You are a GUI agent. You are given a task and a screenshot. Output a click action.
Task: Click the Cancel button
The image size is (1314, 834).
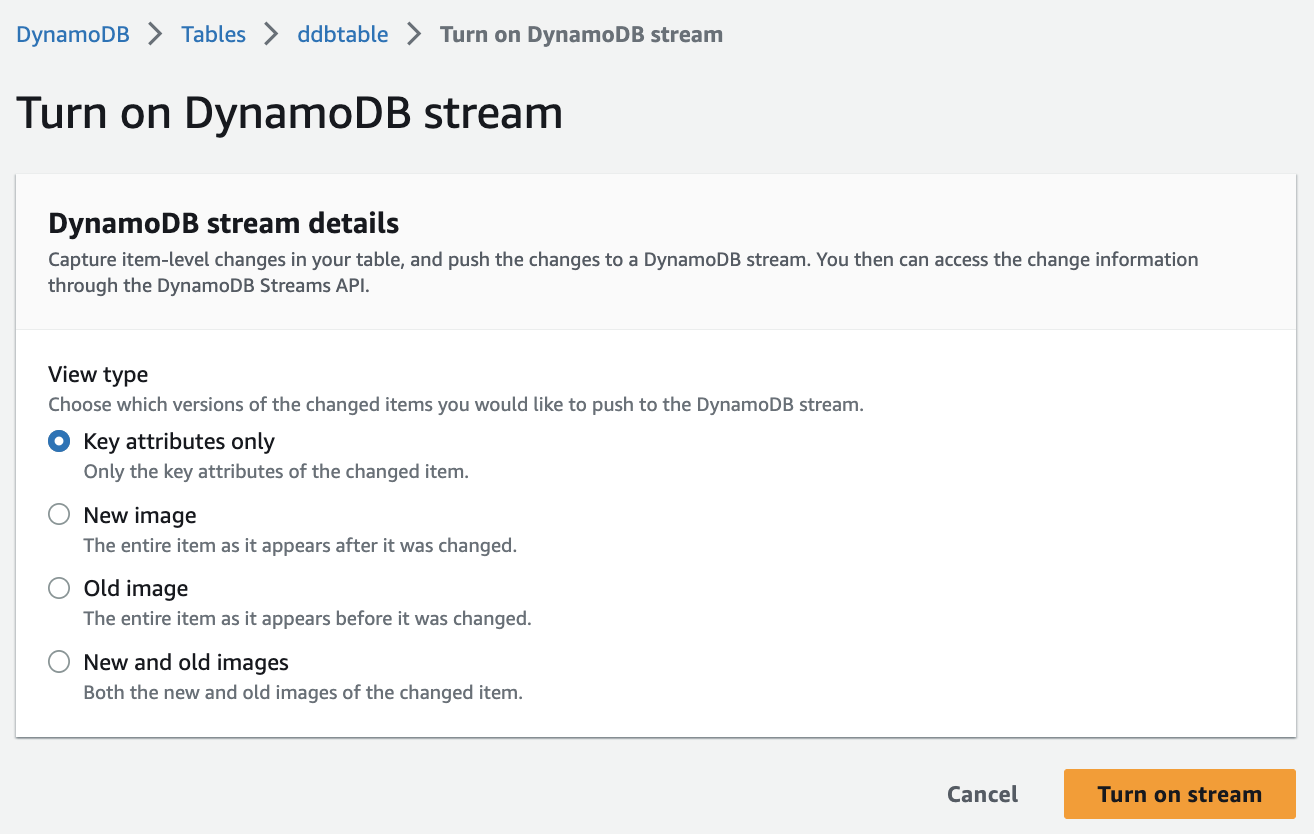click(981, 793)
